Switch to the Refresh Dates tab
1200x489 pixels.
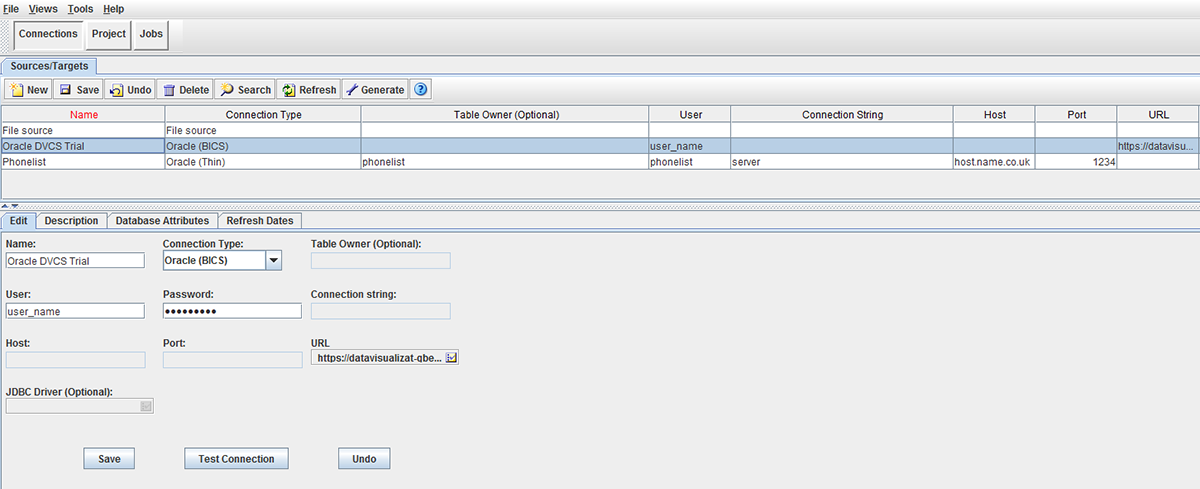point(258,221)
